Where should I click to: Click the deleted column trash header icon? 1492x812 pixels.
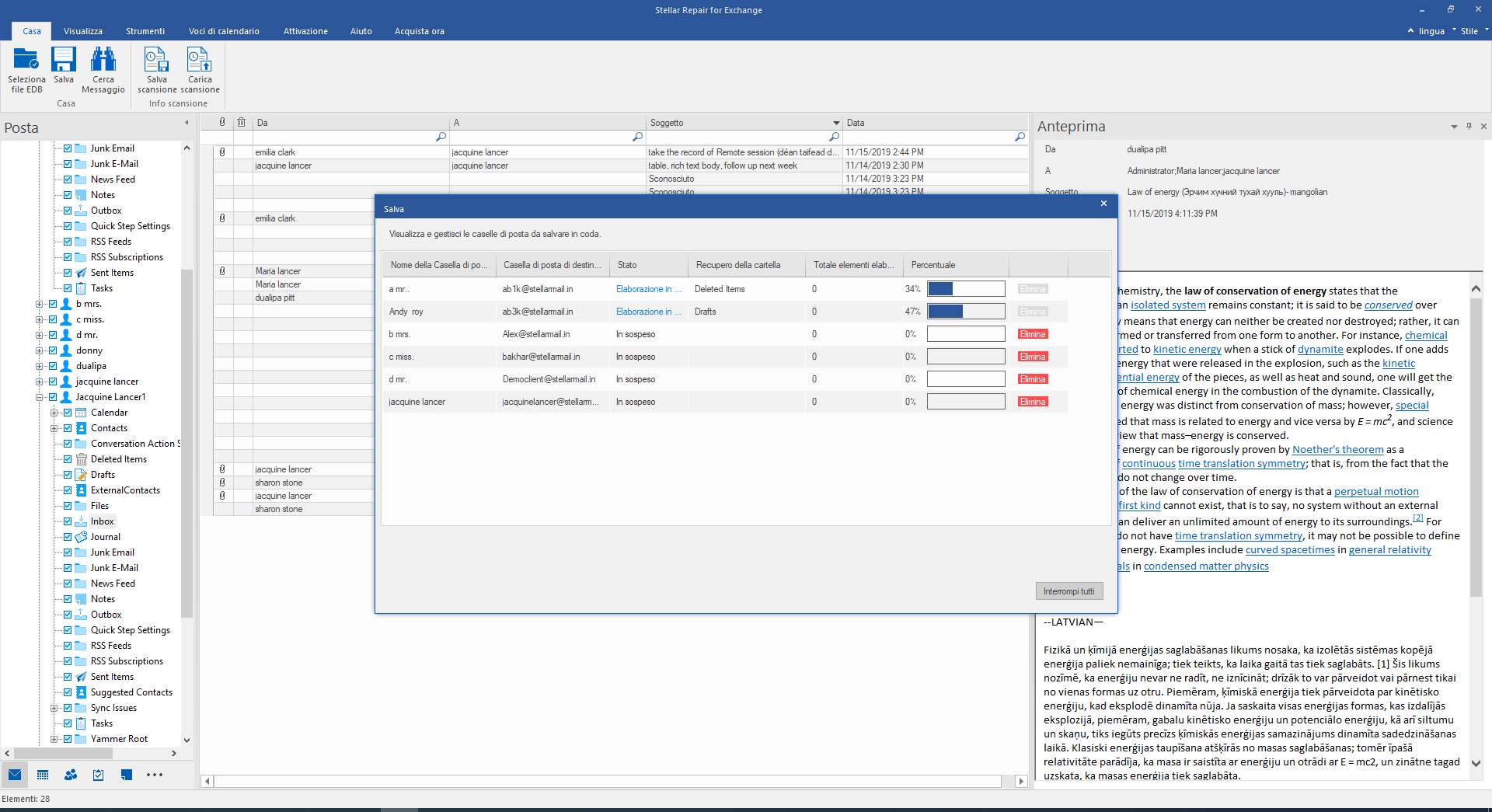click(x=242, y=122)
